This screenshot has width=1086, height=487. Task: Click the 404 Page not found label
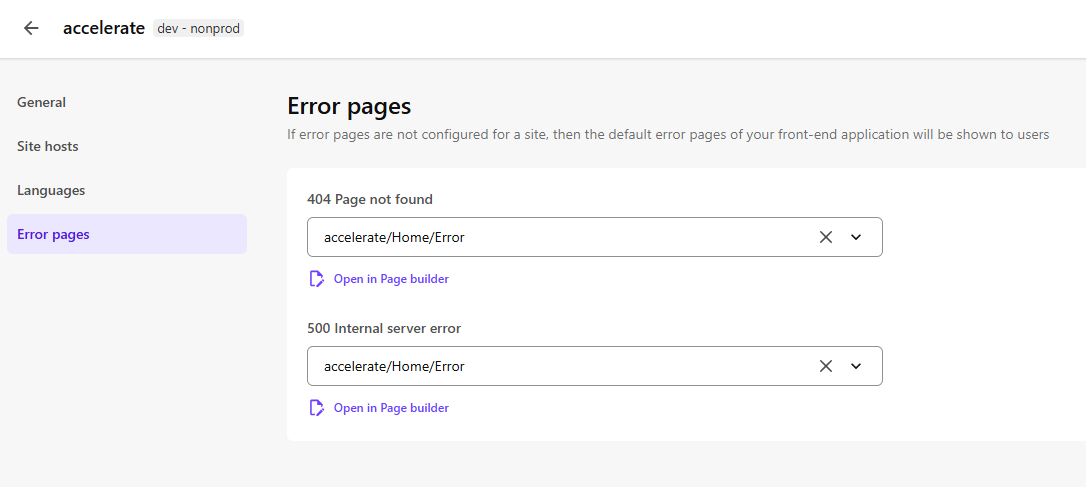click(x=370, y=199)
